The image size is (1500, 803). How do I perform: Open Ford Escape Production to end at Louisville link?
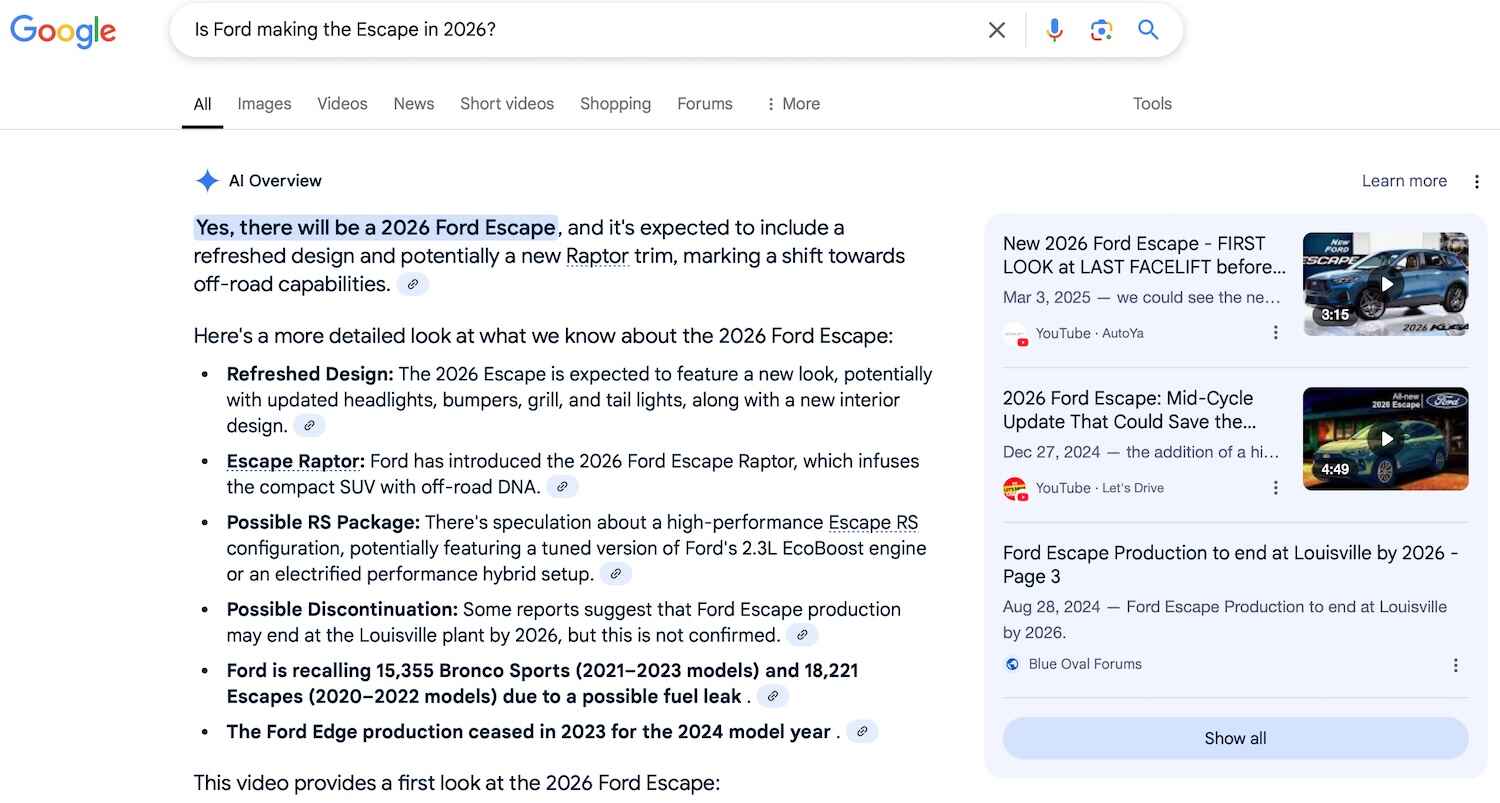1230,564
